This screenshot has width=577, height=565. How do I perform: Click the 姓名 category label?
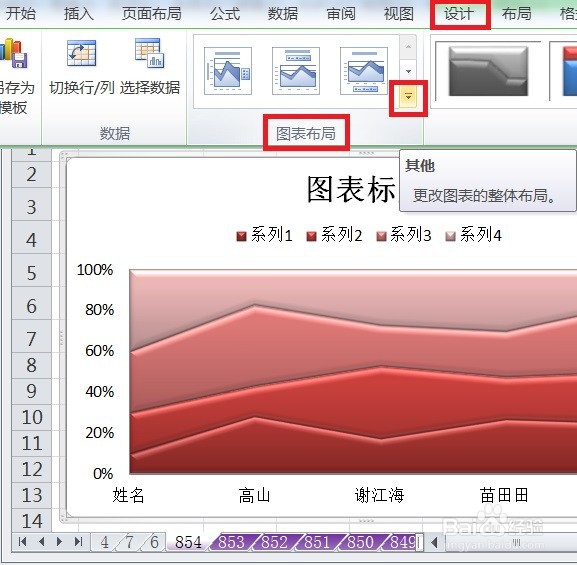point(128,495)
